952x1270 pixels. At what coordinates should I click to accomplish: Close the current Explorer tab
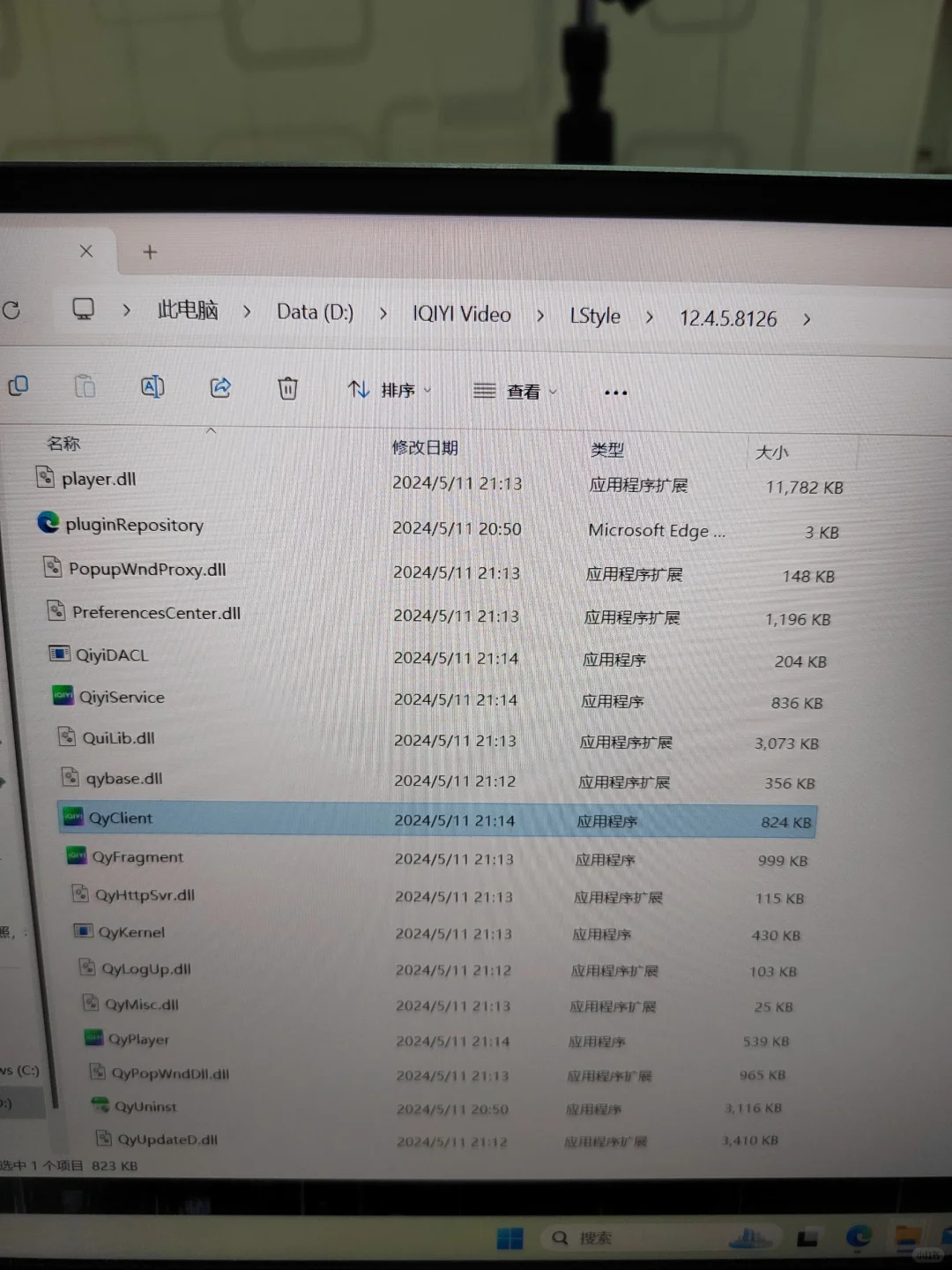tap(86, 251)
